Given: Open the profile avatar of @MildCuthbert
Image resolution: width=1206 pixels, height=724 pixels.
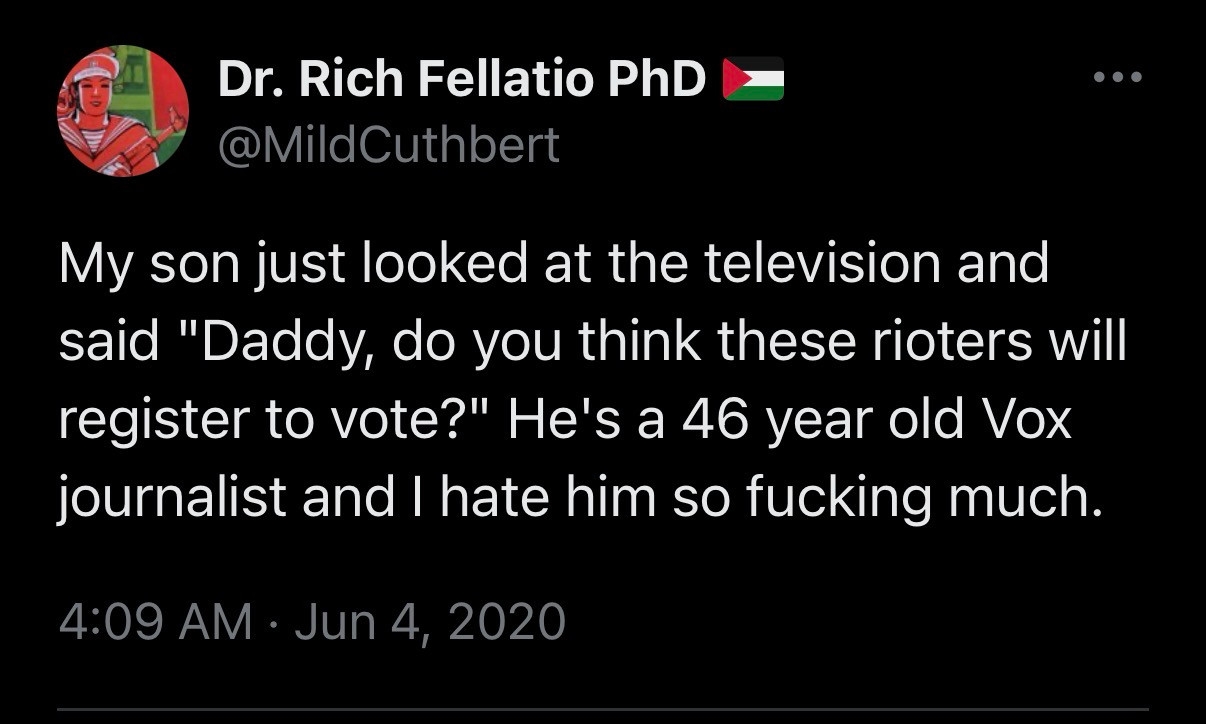Looking at the screenshot, I should pyautogui.click(x=124, y=112).
